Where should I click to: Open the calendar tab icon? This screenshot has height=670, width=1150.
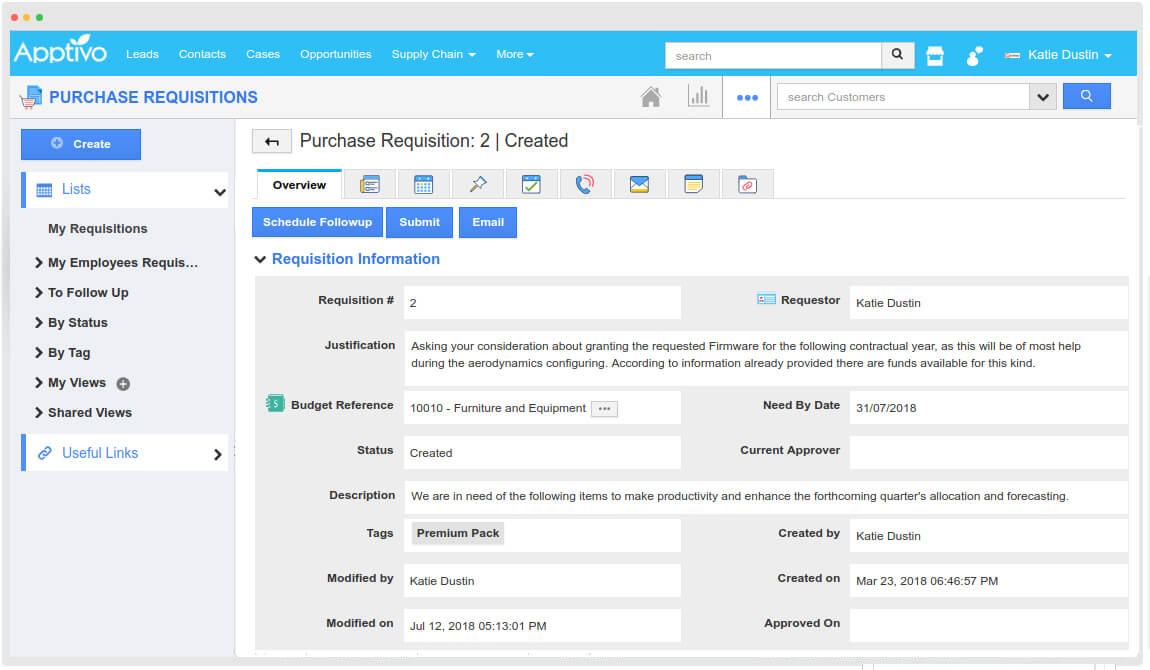click(423, 185)
